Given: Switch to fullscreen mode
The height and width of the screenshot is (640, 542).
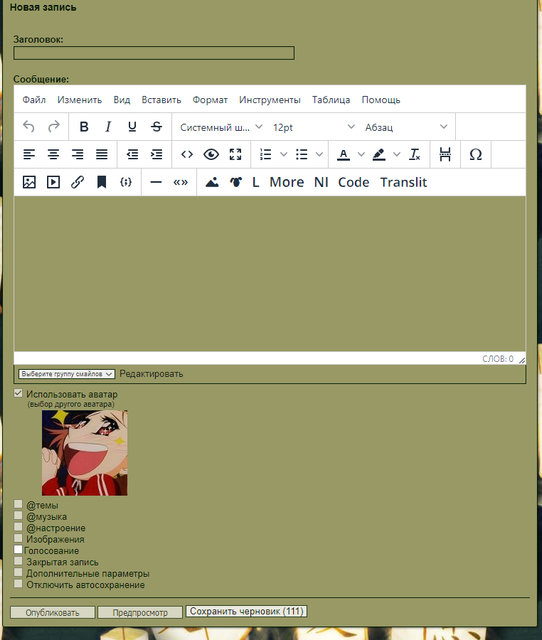Looking at the screenshot, I should (x=235, y=154).
